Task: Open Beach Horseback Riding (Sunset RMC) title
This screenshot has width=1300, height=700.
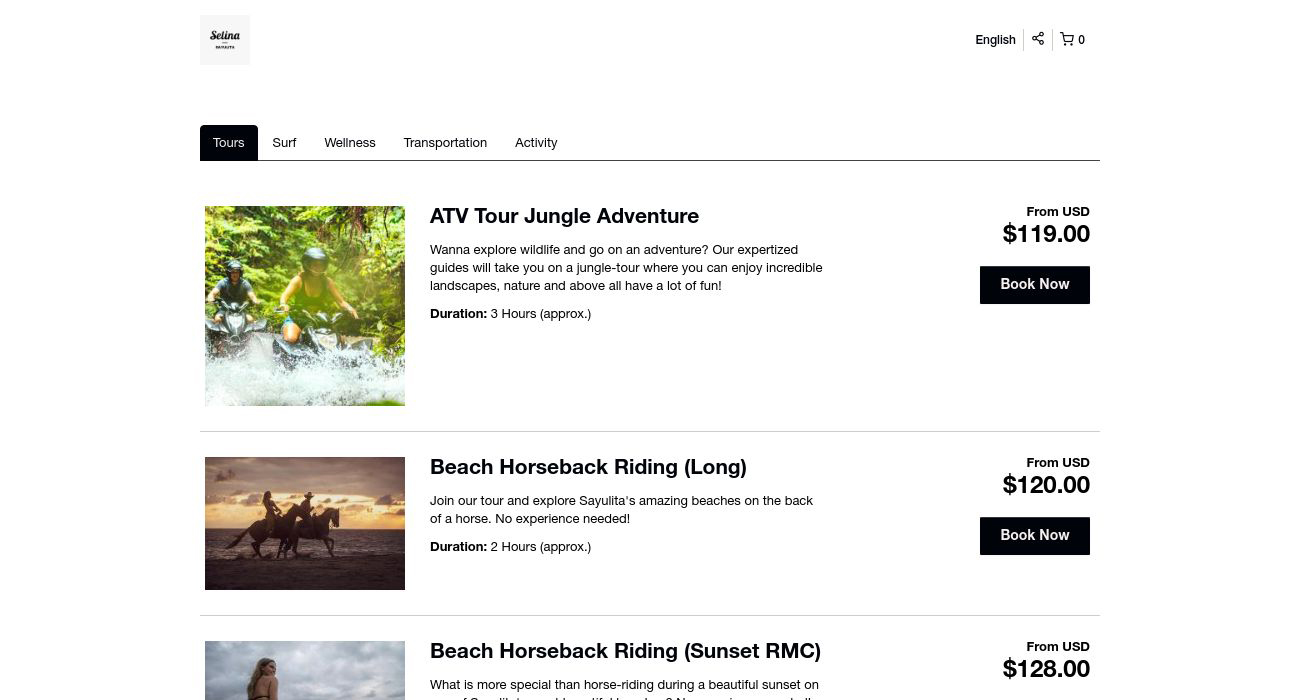Action: (625, 651)
